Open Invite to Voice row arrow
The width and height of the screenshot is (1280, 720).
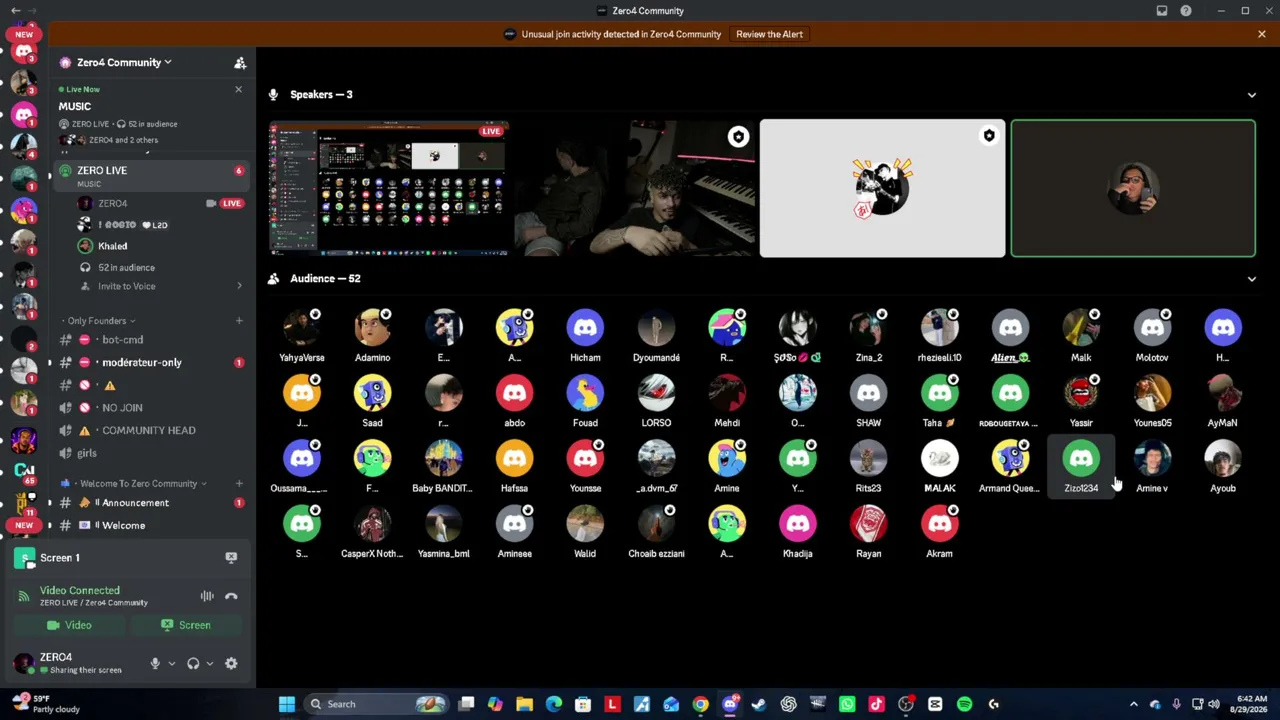(x=239, y=287)
